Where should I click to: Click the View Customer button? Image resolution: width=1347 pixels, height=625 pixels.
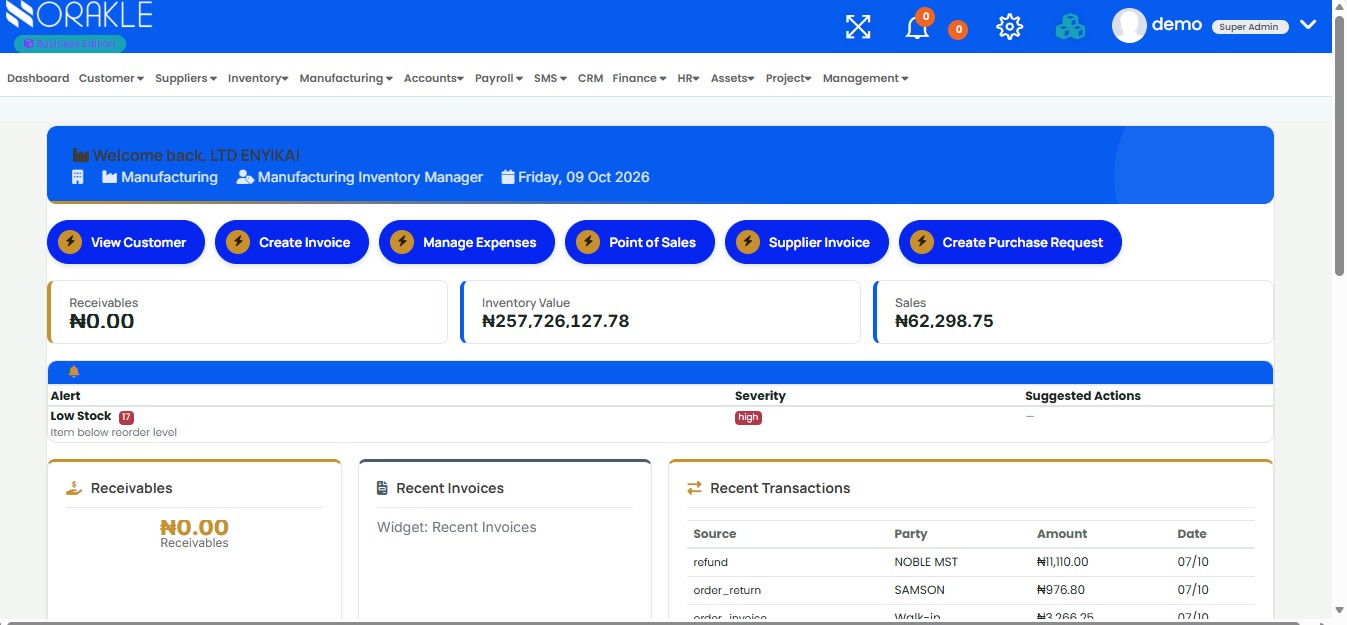click(126, 242)
